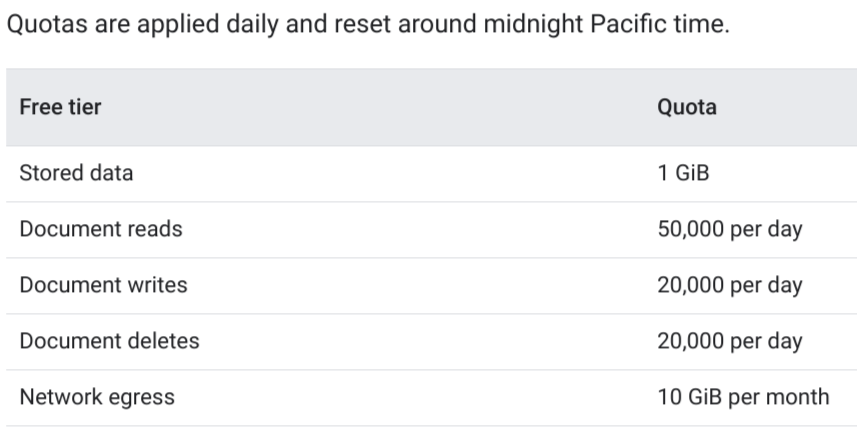The height and width of the screenshot is (441, 857).
Task: Click the "Free tier" column header
Action: [60, 107]
